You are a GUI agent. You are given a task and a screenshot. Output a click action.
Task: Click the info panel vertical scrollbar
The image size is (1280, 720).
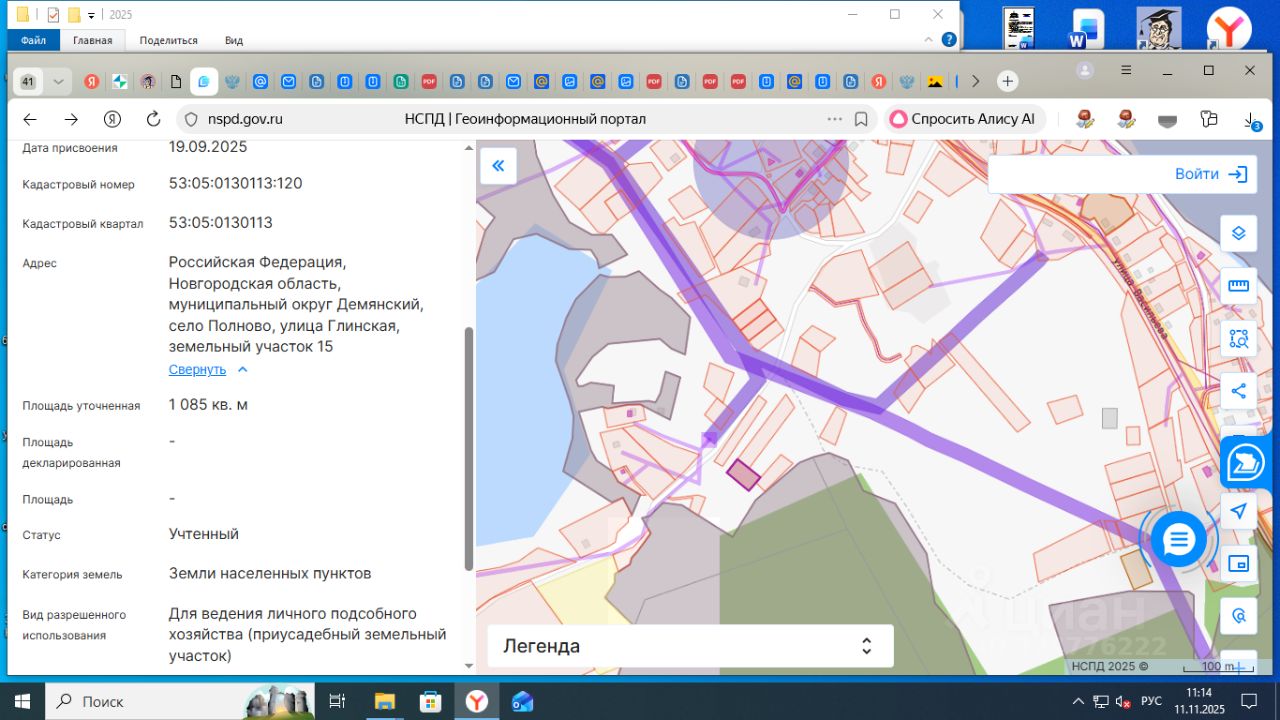point(469,447)
